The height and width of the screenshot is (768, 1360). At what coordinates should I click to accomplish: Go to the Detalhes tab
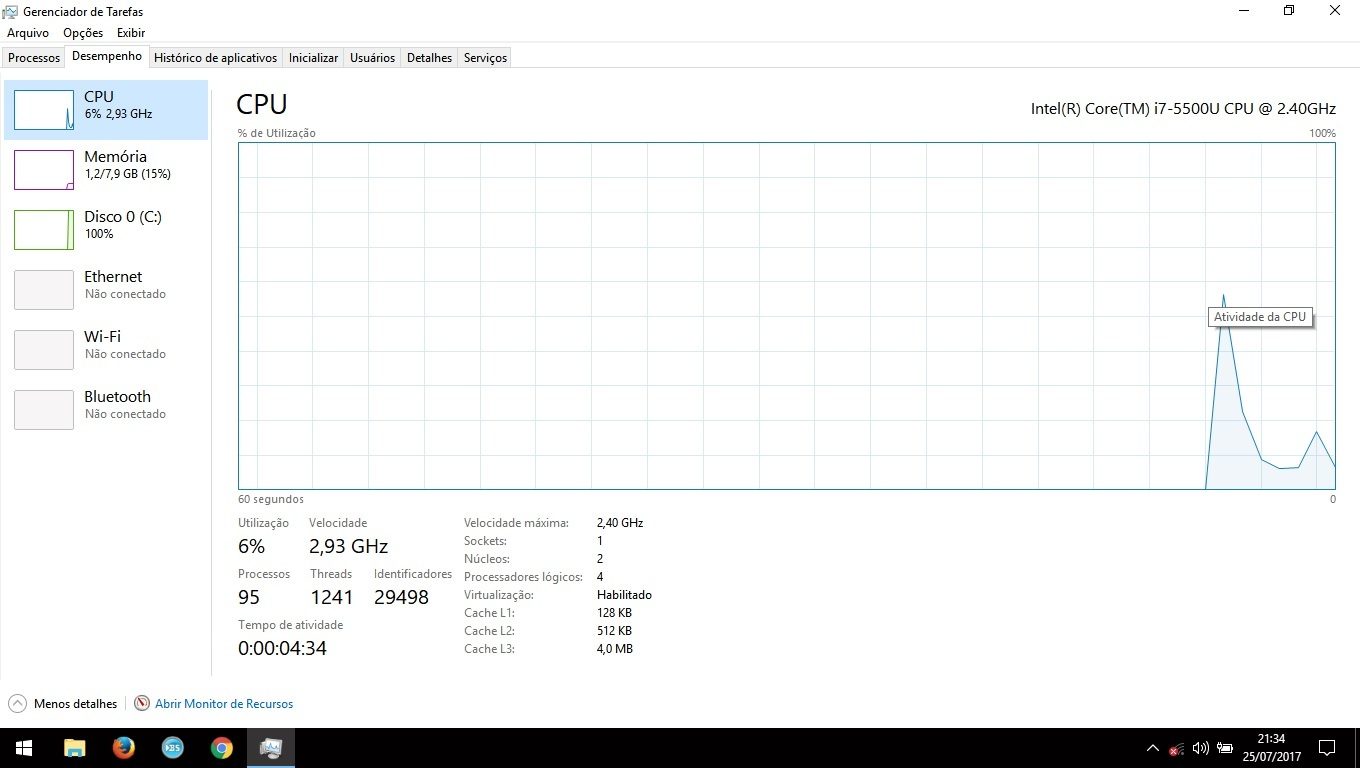[430, 58]
